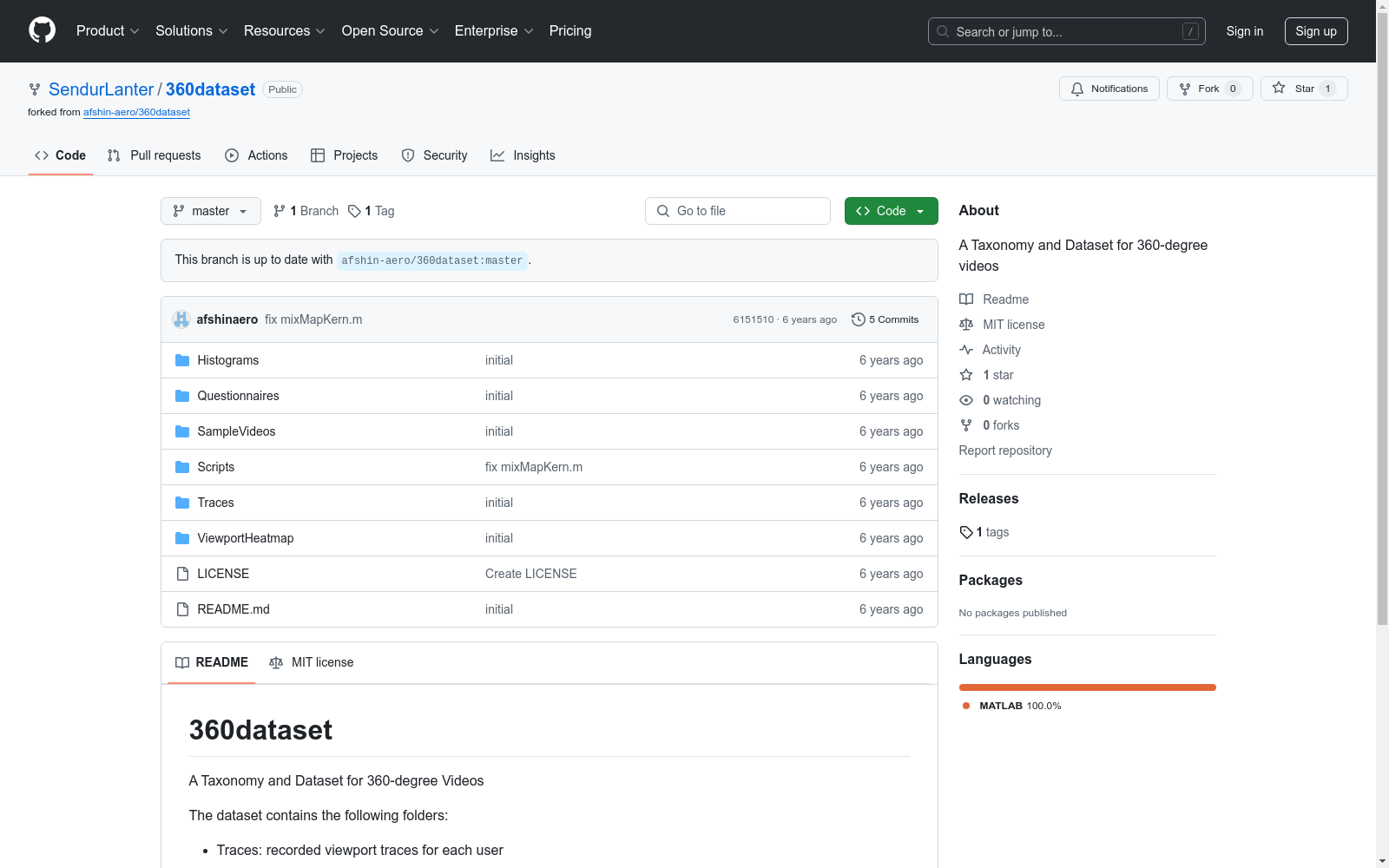Click the SampleVideos folder icon

(x=182, y=431)
